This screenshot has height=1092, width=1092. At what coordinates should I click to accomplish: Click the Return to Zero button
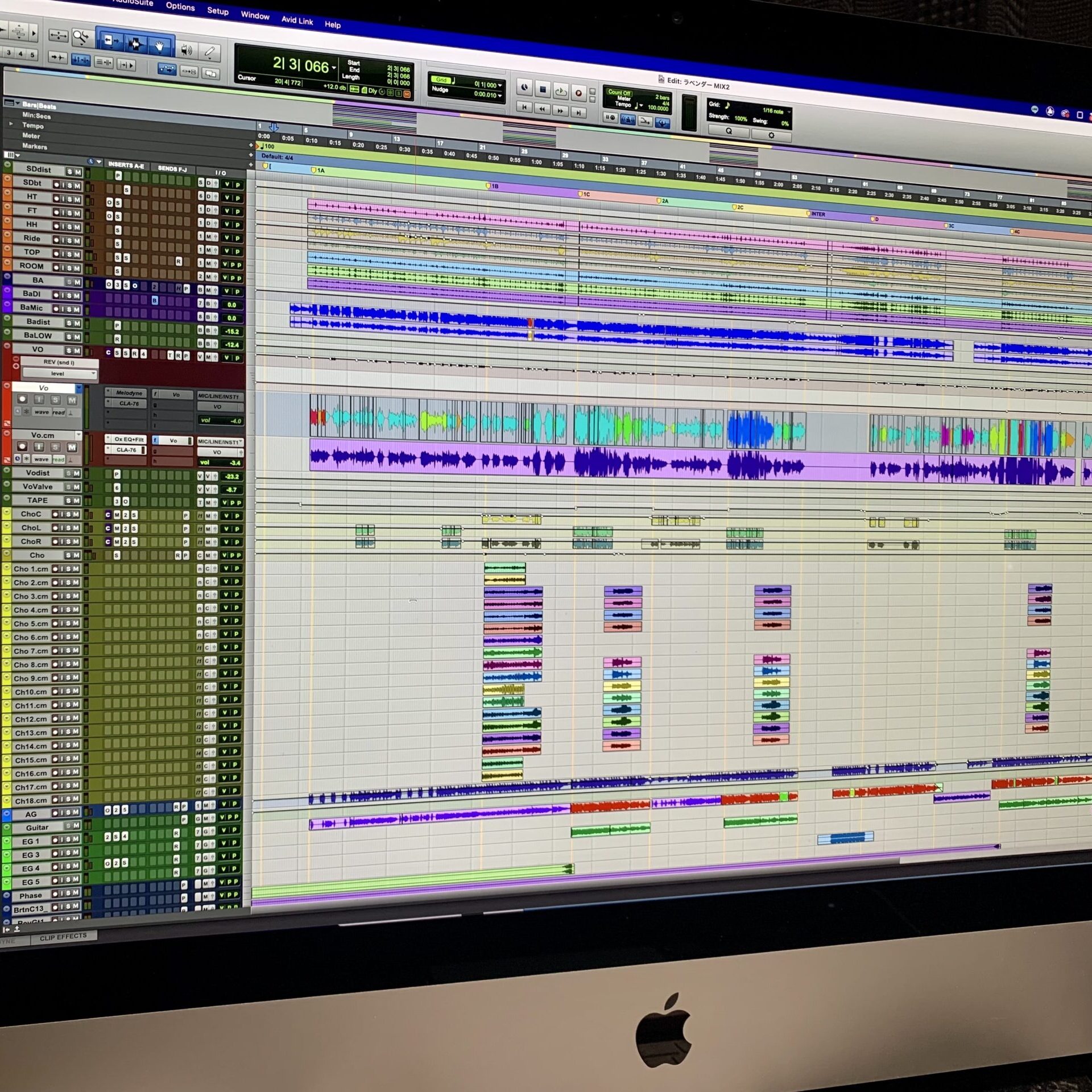pos(524,107)
